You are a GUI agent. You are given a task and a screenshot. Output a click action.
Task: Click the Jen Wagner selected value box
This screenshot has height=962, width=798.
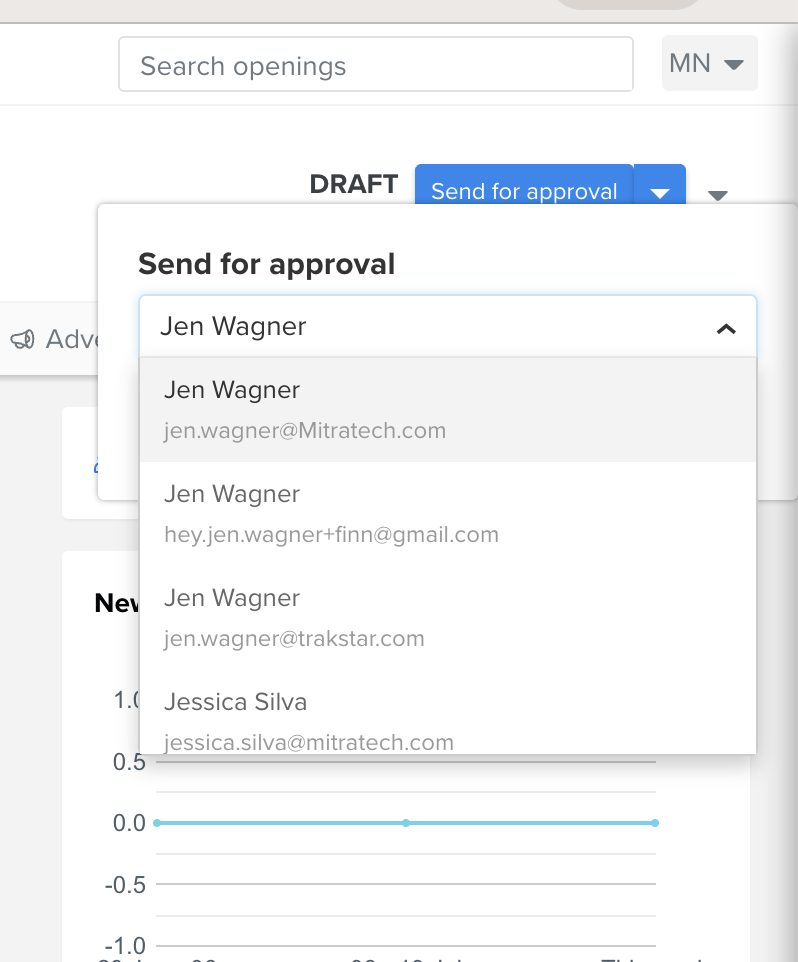pyautogui.click(x=448, y=326)
